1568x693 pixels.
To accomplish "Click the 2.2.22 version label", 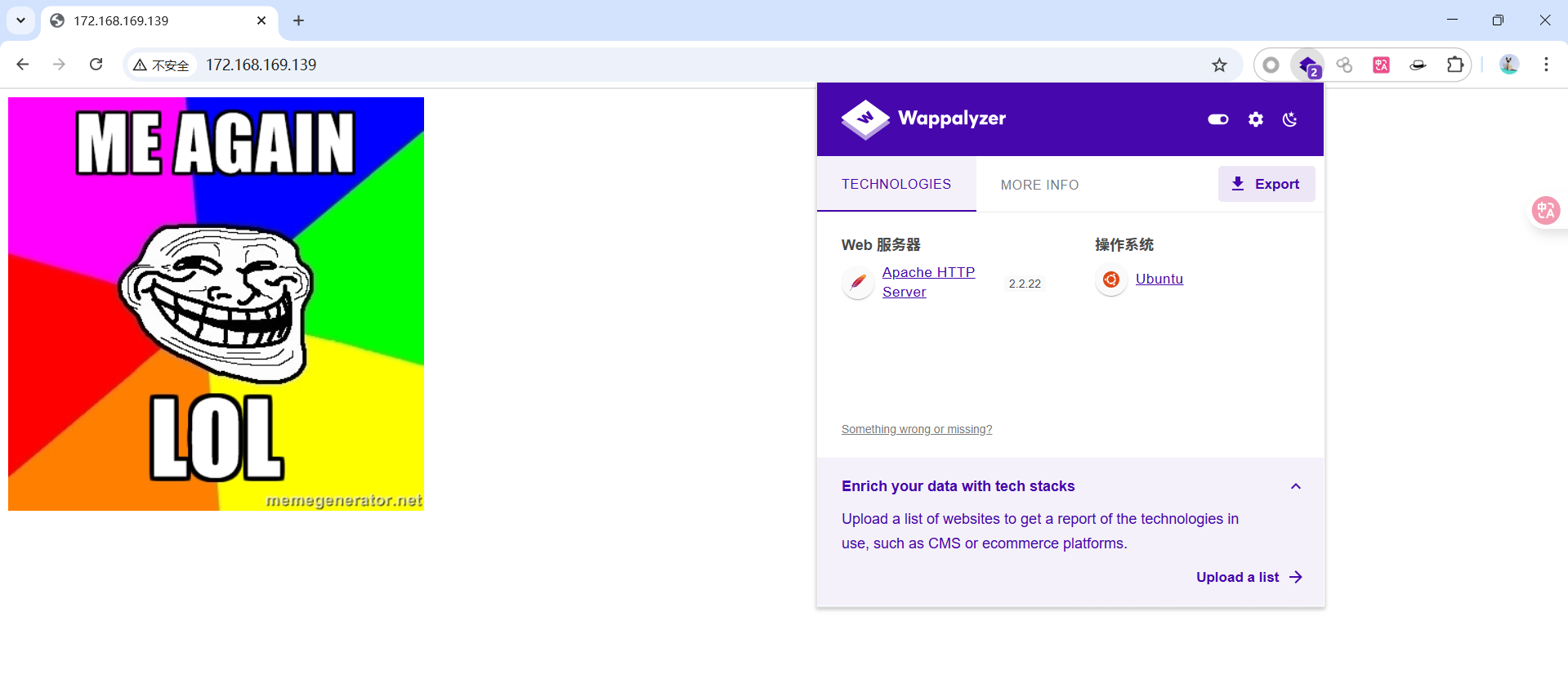I will click(x=1025, y=284).
